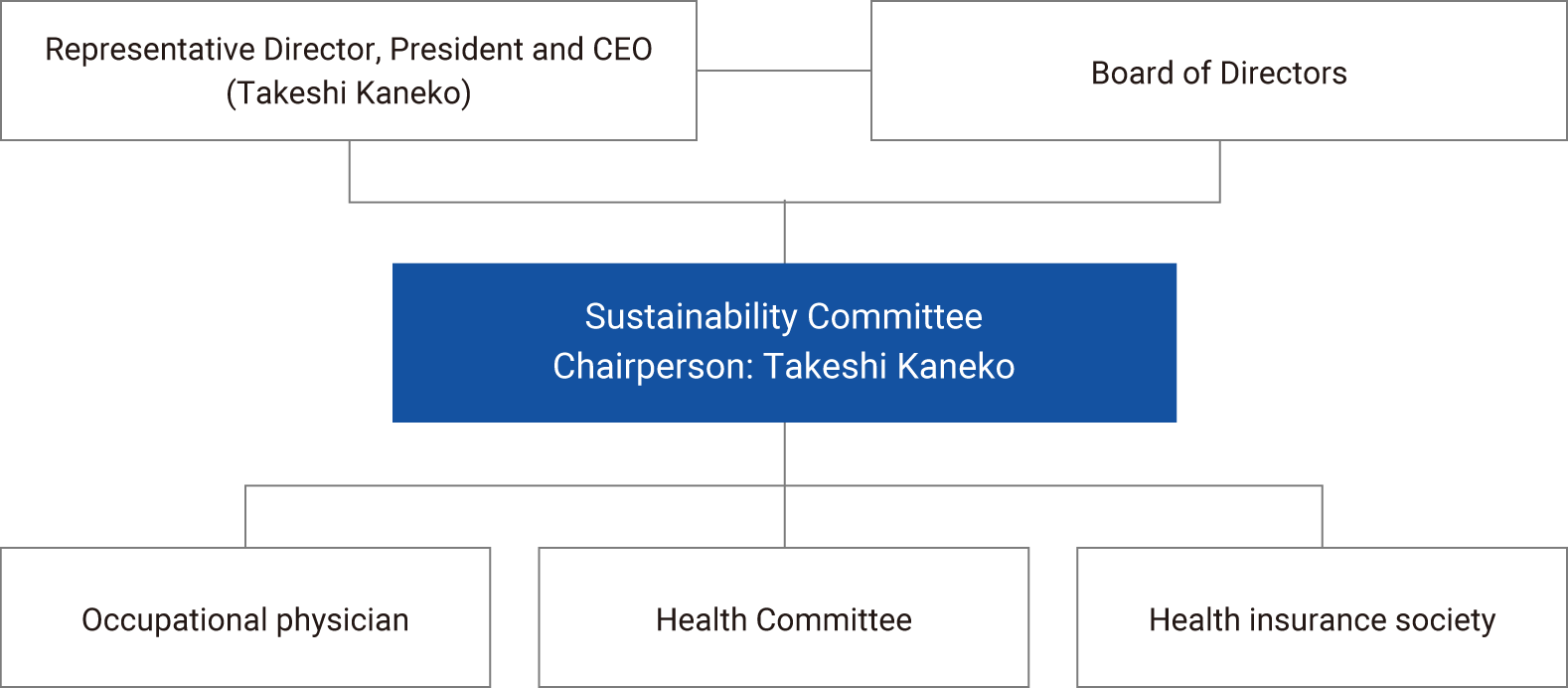Click the connector dropping from Board of Directors box
The image size is (1568, 688).
pos(1220,171)
